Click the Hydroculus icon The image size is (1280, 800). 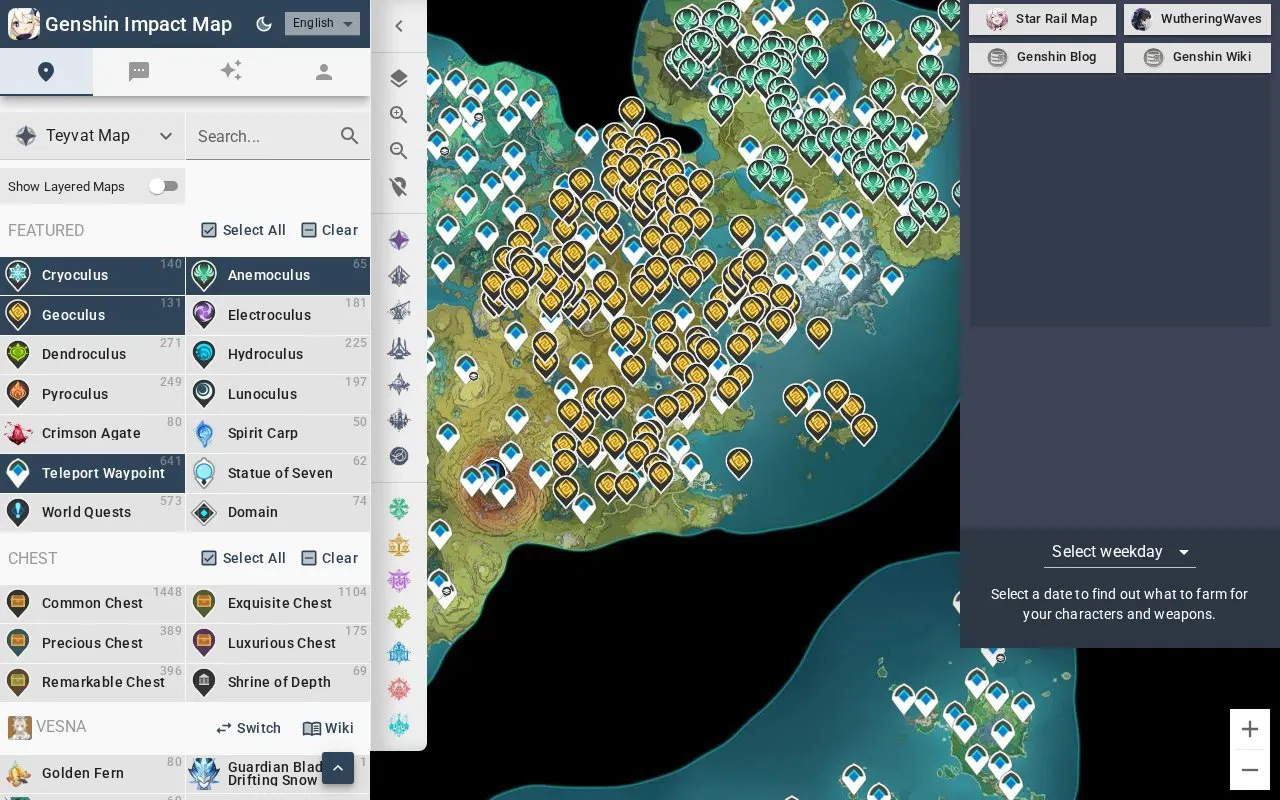tap(204, 354)
